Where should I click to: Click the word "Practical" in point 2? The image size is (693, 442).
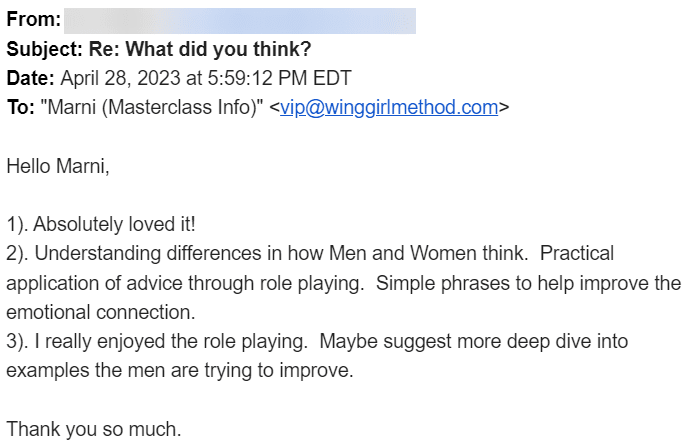pos(577,253)
